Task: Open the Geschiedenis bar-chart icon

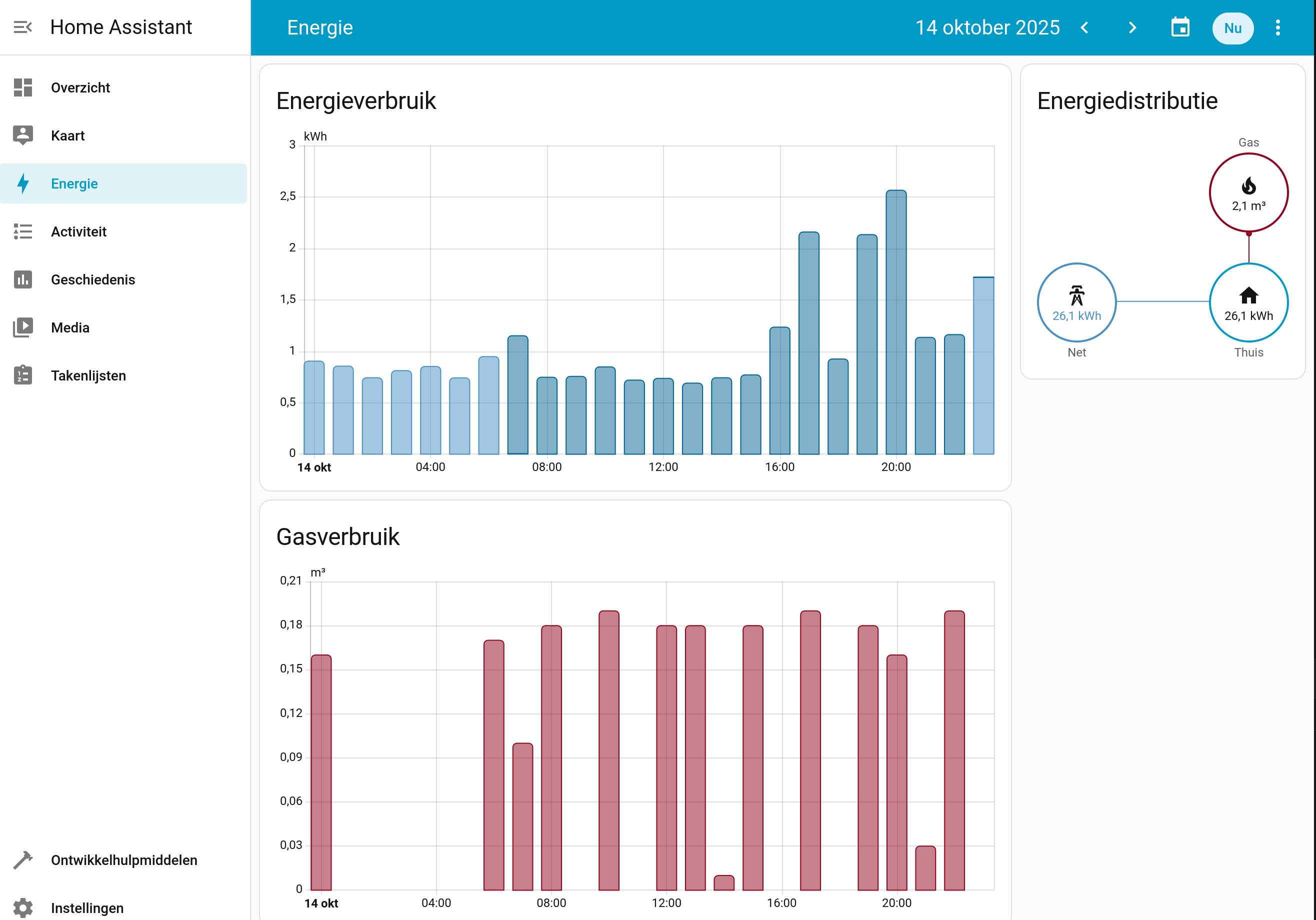Action: click(x=22, y=279)
